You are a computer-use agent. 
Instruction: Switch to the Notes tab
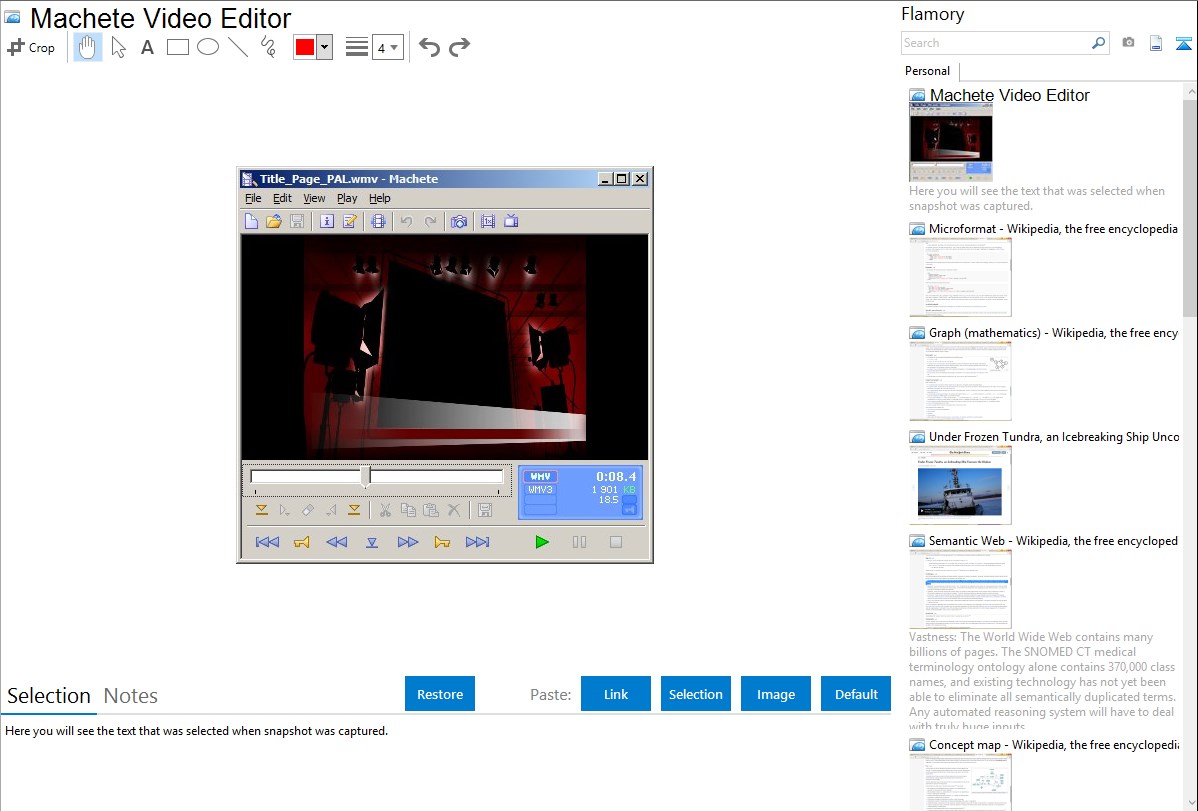pyautogui.click(x=130, y=696)
